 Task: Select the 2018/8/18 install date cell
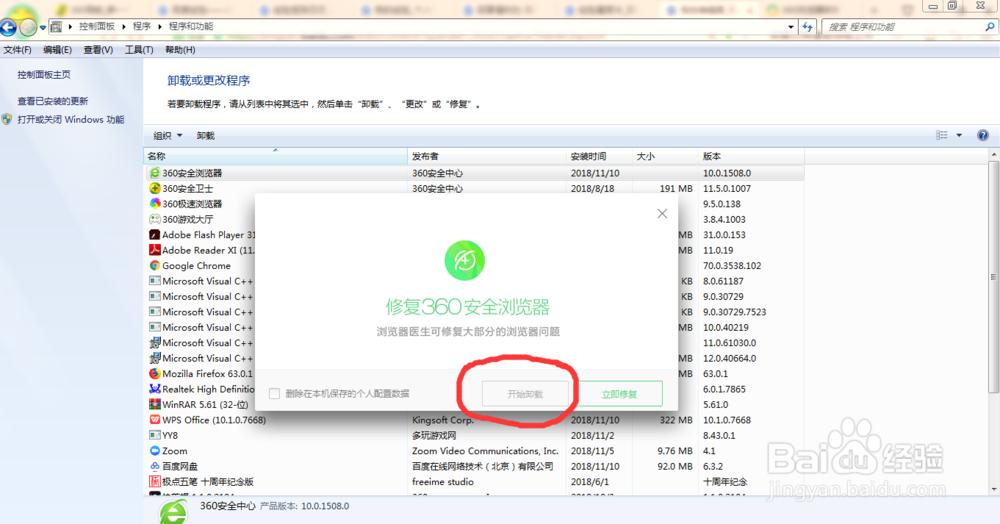tap(592, 188)
